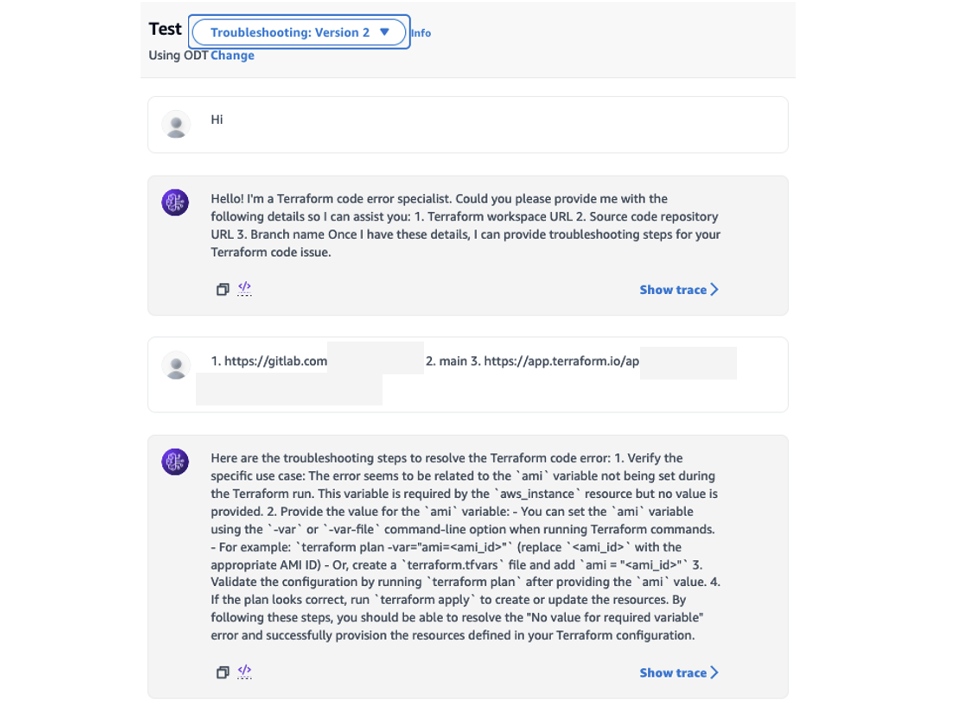The image size is (978, 708).
Task: Click the Change link next to Using ODT
Action: (x=232, y=55)
